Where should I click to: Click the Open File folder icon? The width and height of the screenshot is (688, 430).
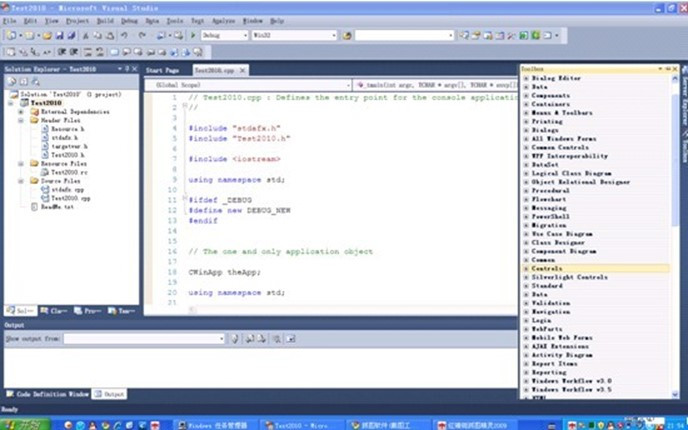[x=47, y=36]
